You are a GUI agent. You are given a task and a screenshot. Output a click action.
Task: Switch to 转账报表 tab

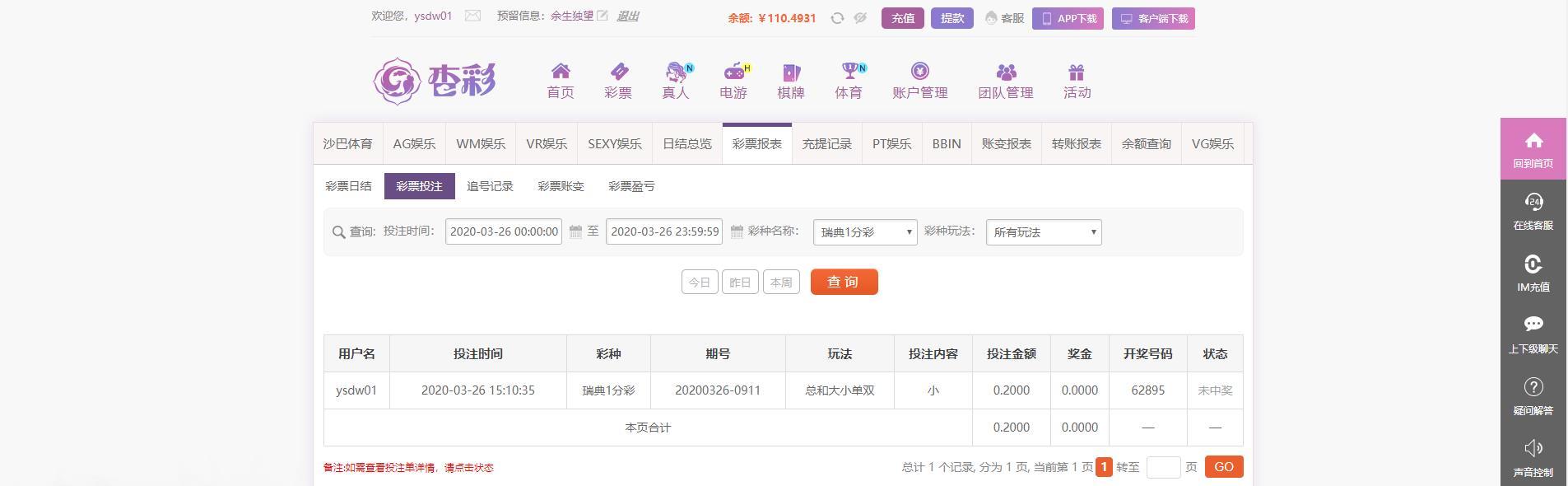1077,143
